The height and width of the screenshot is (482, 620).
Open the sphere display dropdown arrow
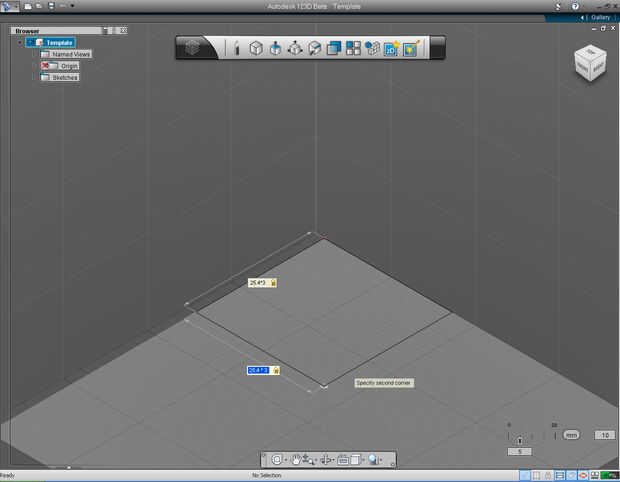(x=381, y=460)
